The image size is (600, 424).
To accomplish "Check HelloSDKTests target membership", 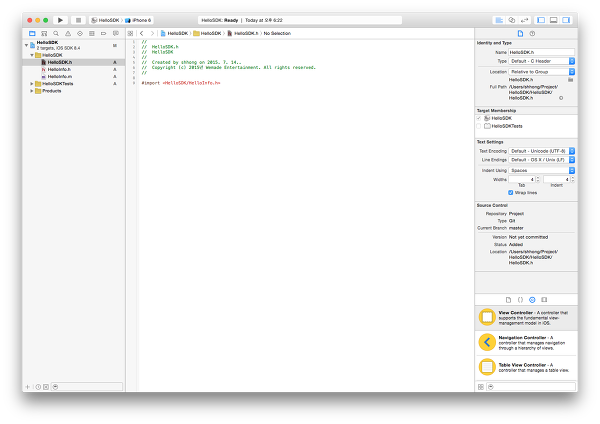I will pyautogui.click(x=479, y=126).
